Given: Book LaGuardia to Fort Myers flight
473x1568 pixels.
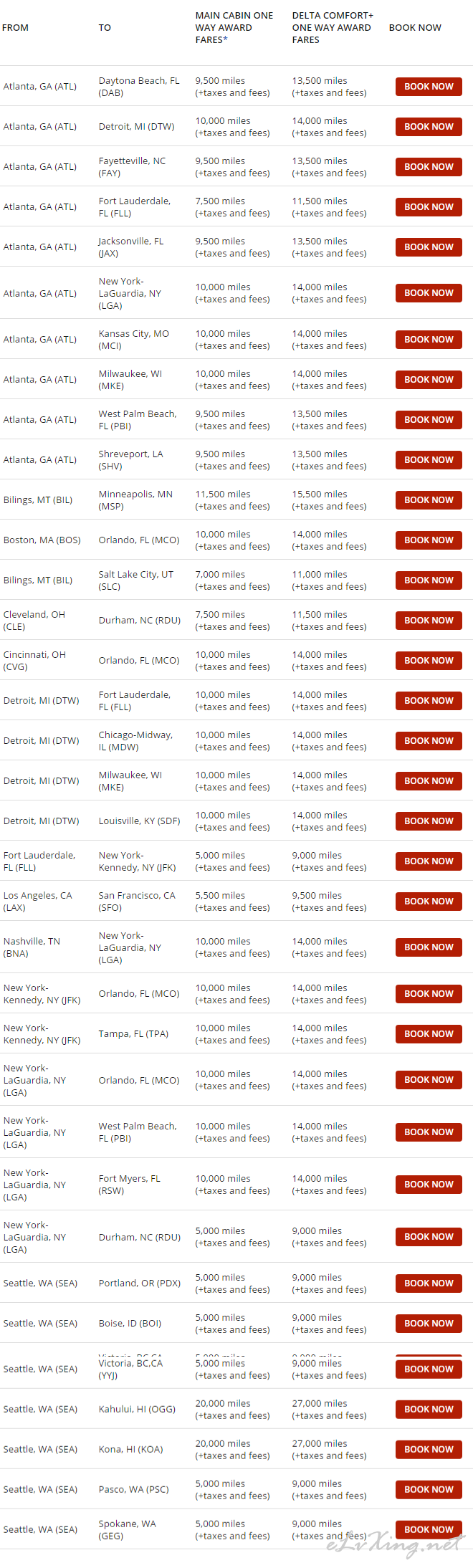Looking at the screenshot, I should pos(429,1185).
